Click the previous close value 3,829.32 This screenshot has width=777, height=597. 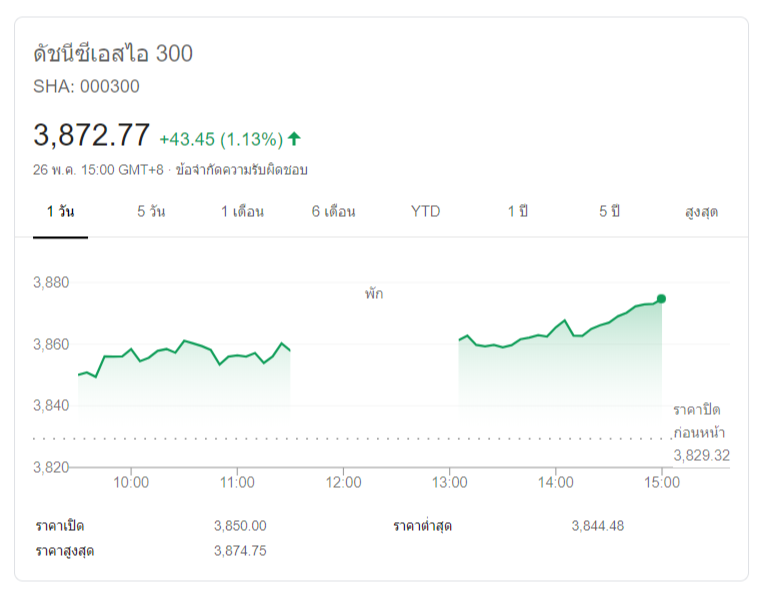pyautogui.click(x=701, y=455)
